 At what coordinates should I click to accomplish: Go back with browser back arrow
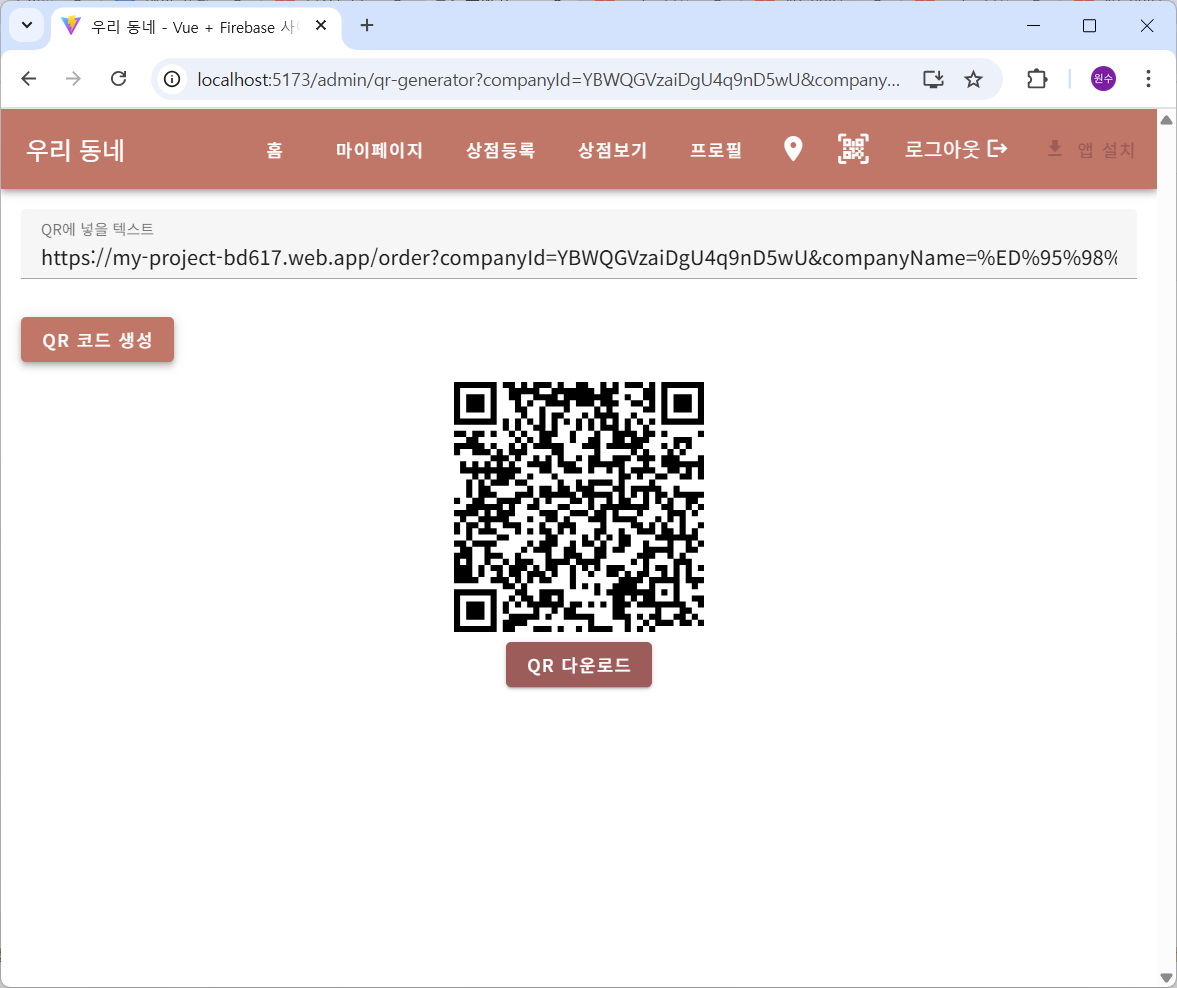pos(29,79)
